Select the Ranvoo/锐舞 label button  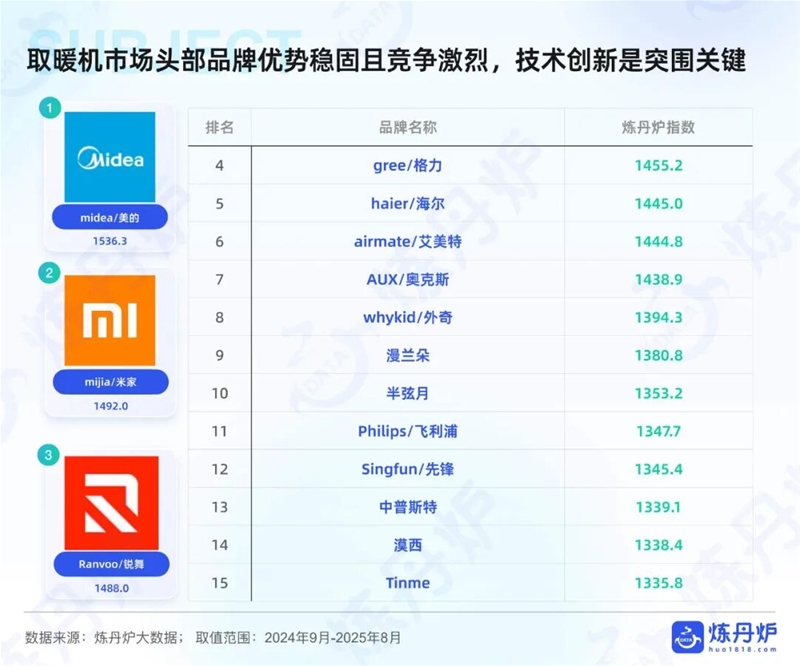pyautogui.click(x=110, y=564)
